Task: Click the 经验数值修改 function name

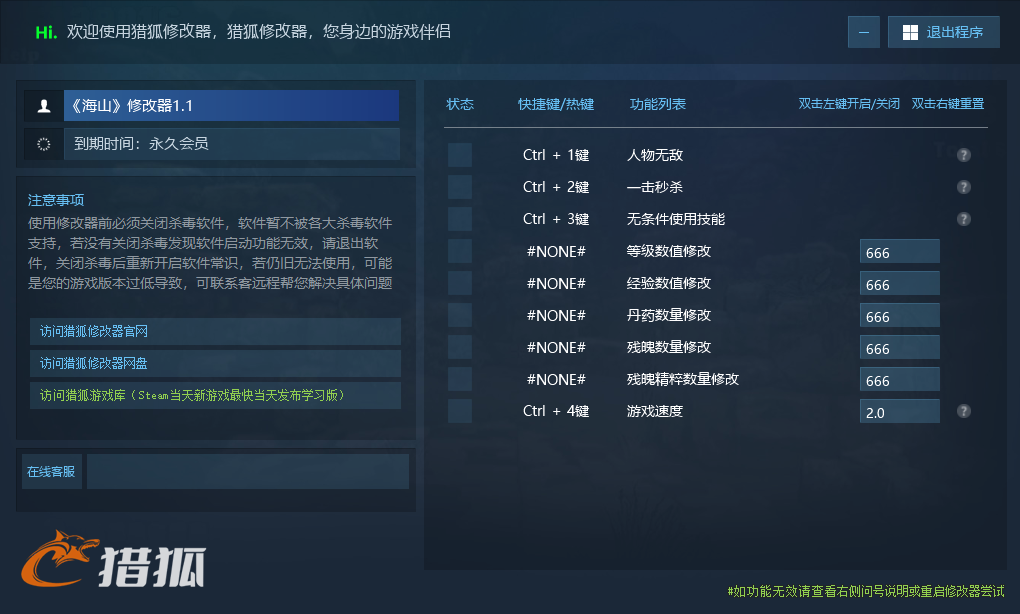Action: 669,283
